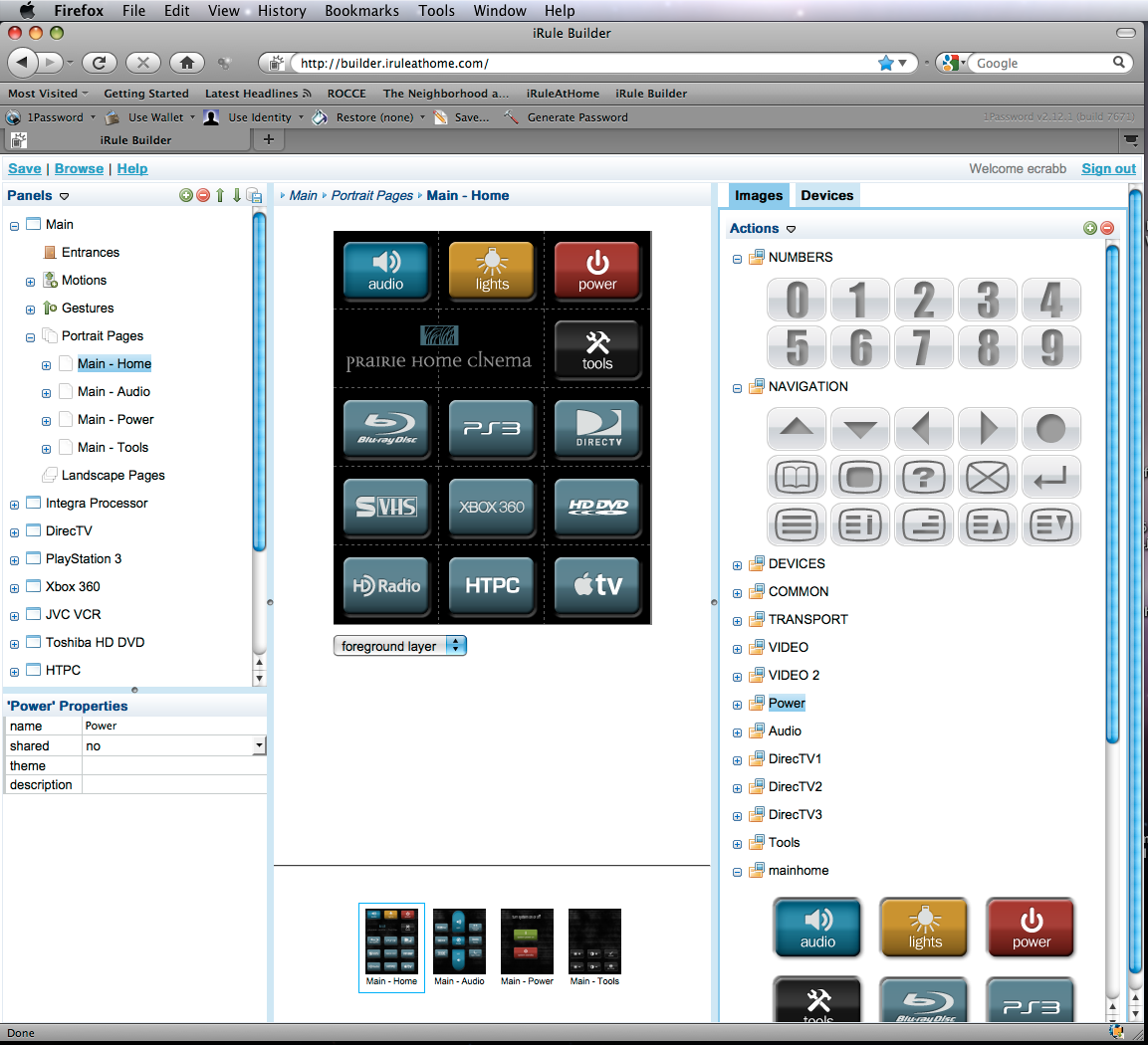Collapse the Portrait Pages node

30,337
